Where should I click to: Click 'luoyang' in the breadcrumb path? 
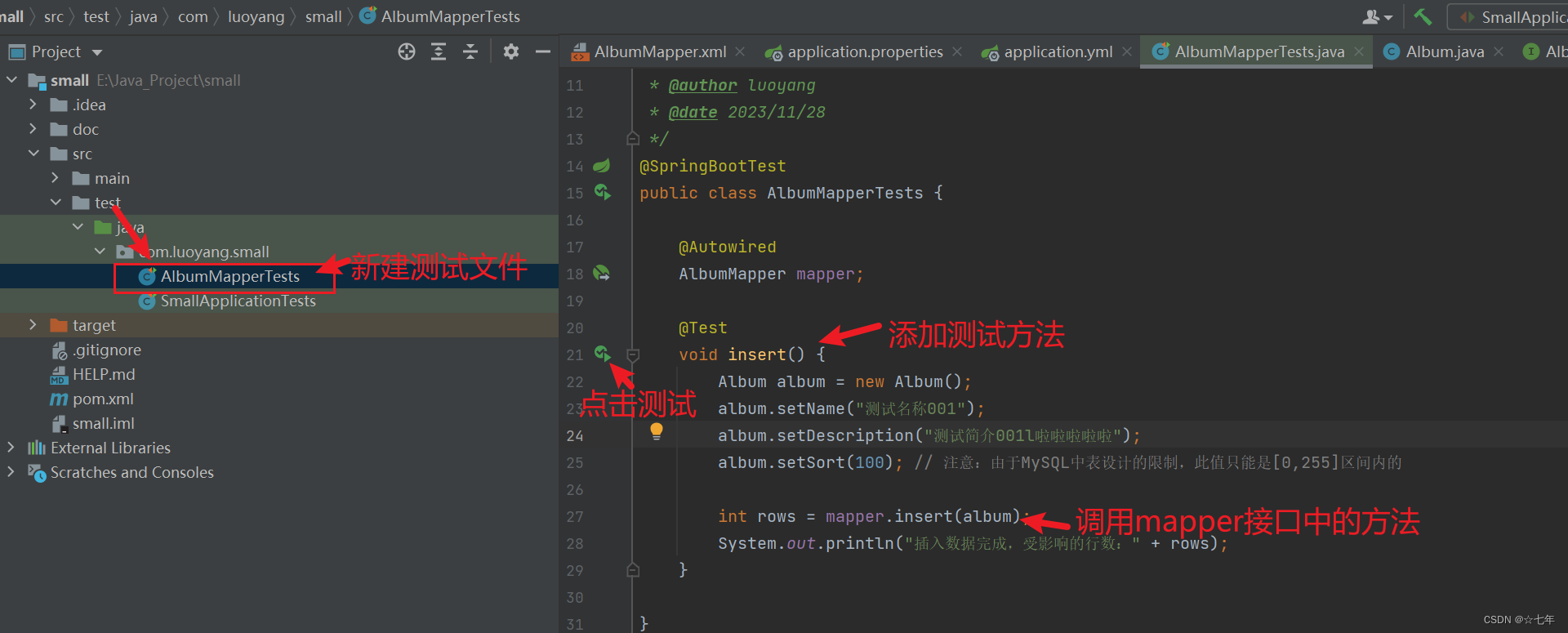click(x=256, y=16)
